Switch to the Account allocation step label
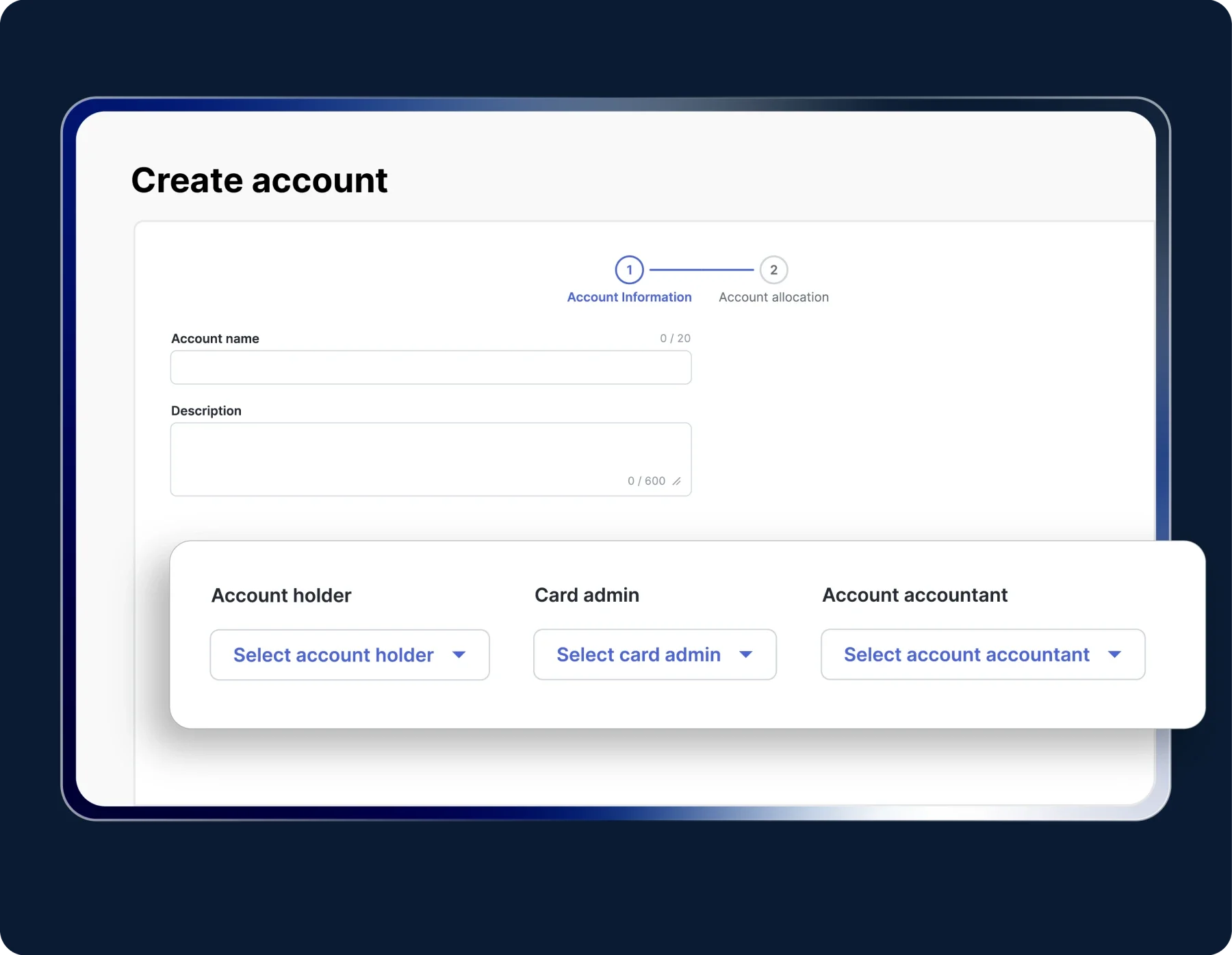This screenshot has width=1232, height=955. [773, 297]
